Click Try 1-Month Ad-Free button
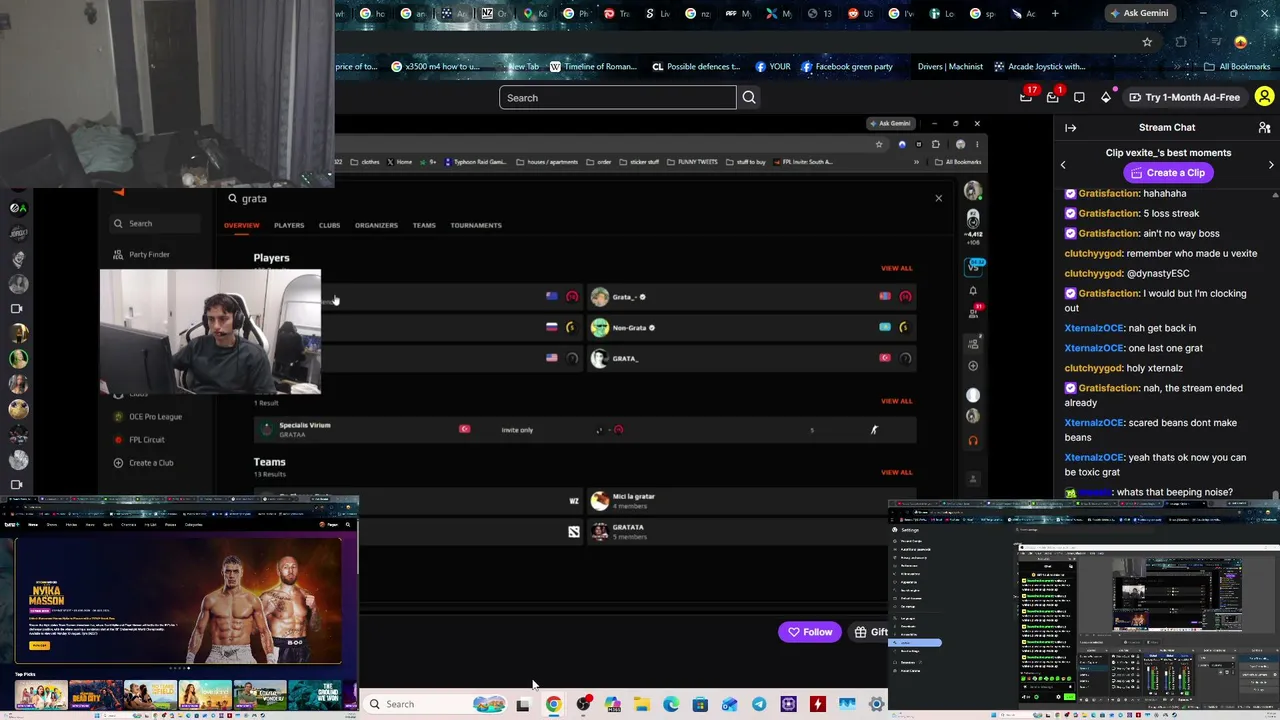Screen dimensions: 1280x720 [x=1184, y=97]
